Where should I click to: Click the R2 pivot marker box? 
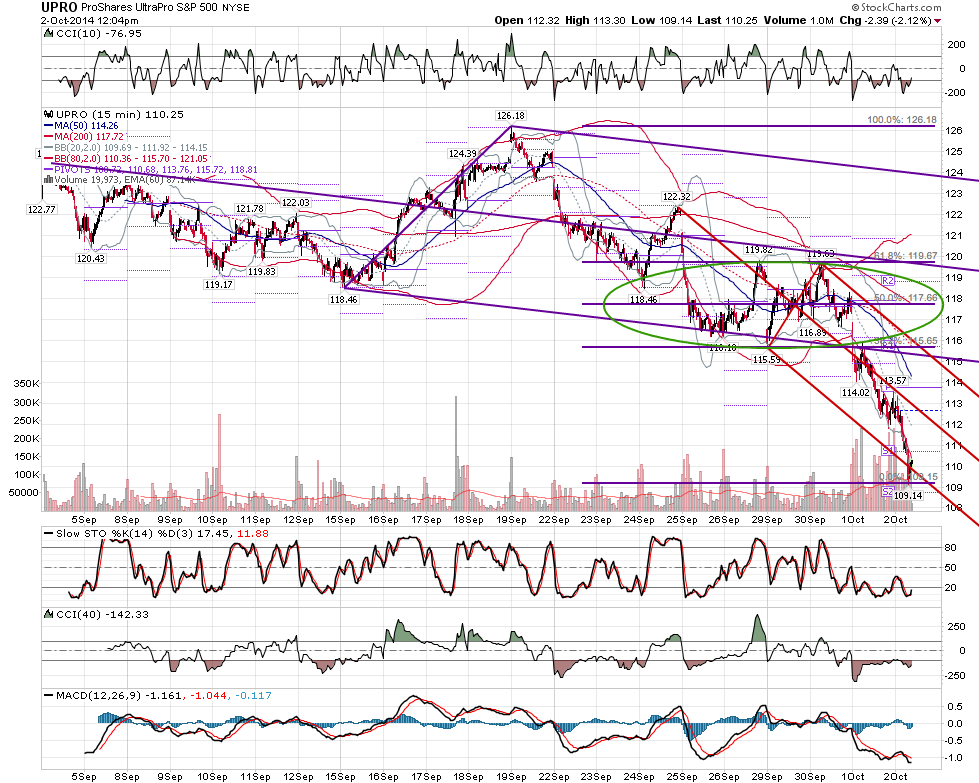[x=888, y=281]
